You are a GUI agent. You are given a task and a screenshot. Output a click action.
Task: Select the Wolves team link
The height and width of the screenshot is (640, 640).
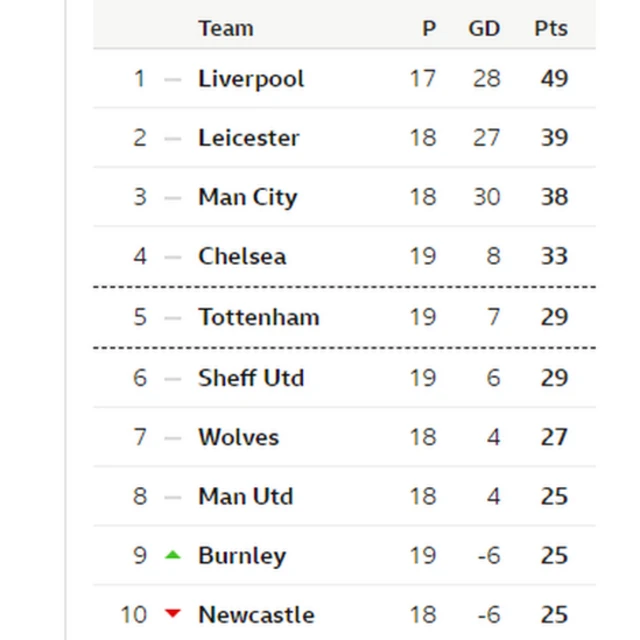pos(238,437)
